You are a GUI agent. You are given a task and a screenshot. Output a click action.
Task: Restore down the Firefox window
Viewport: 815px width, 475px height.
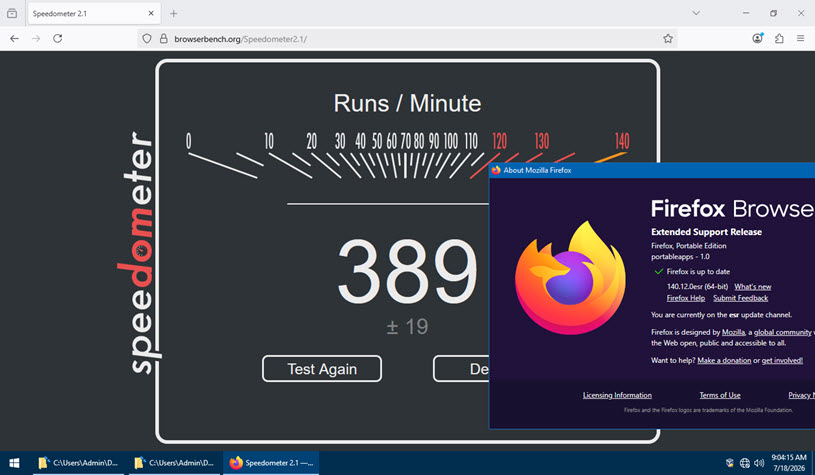773,13
